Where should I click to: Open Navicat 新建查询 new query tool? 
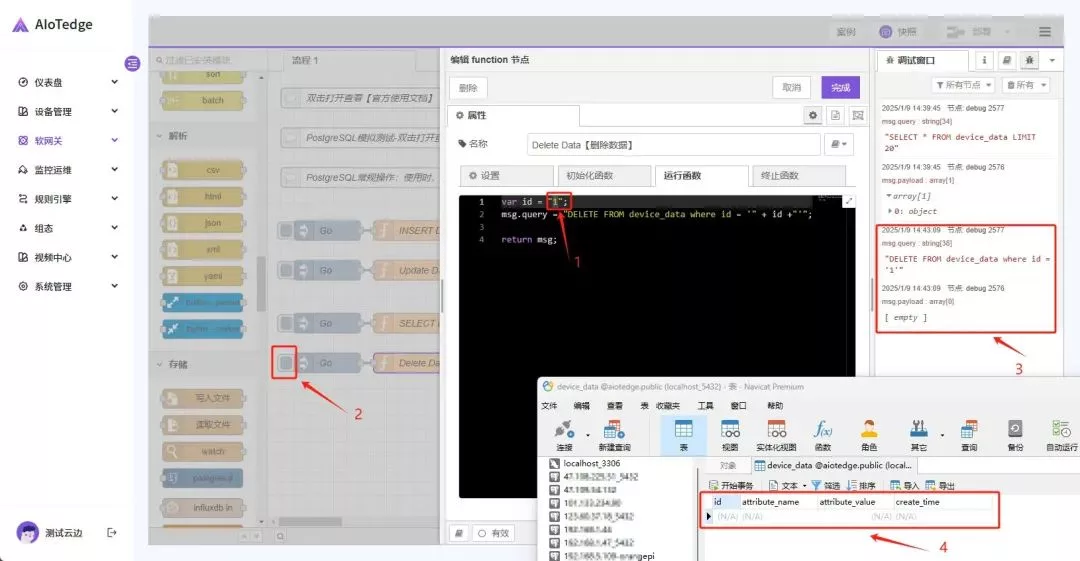tap(616, 431)
